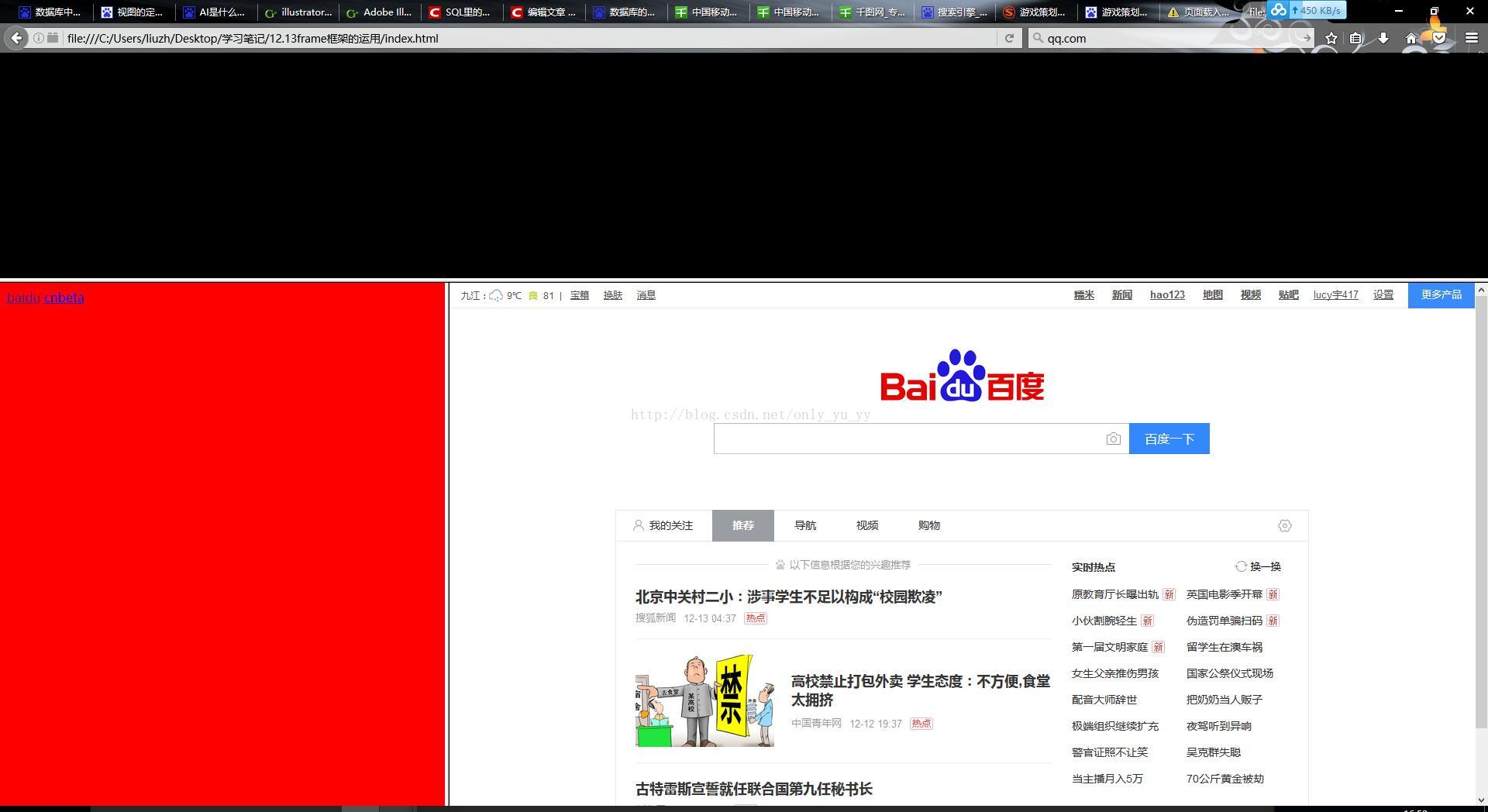Image resolution: width=1488 pixels, height=812 pixels.
Task: Open headline 高校禁止打包外卖 article
Action: (x=921, y=690)
